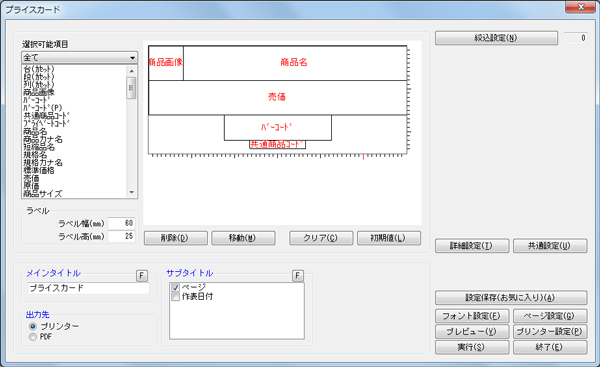Select the 商品画像 box in label layout
The width and height of the screenshot is (600, 367).
point(166,63)
